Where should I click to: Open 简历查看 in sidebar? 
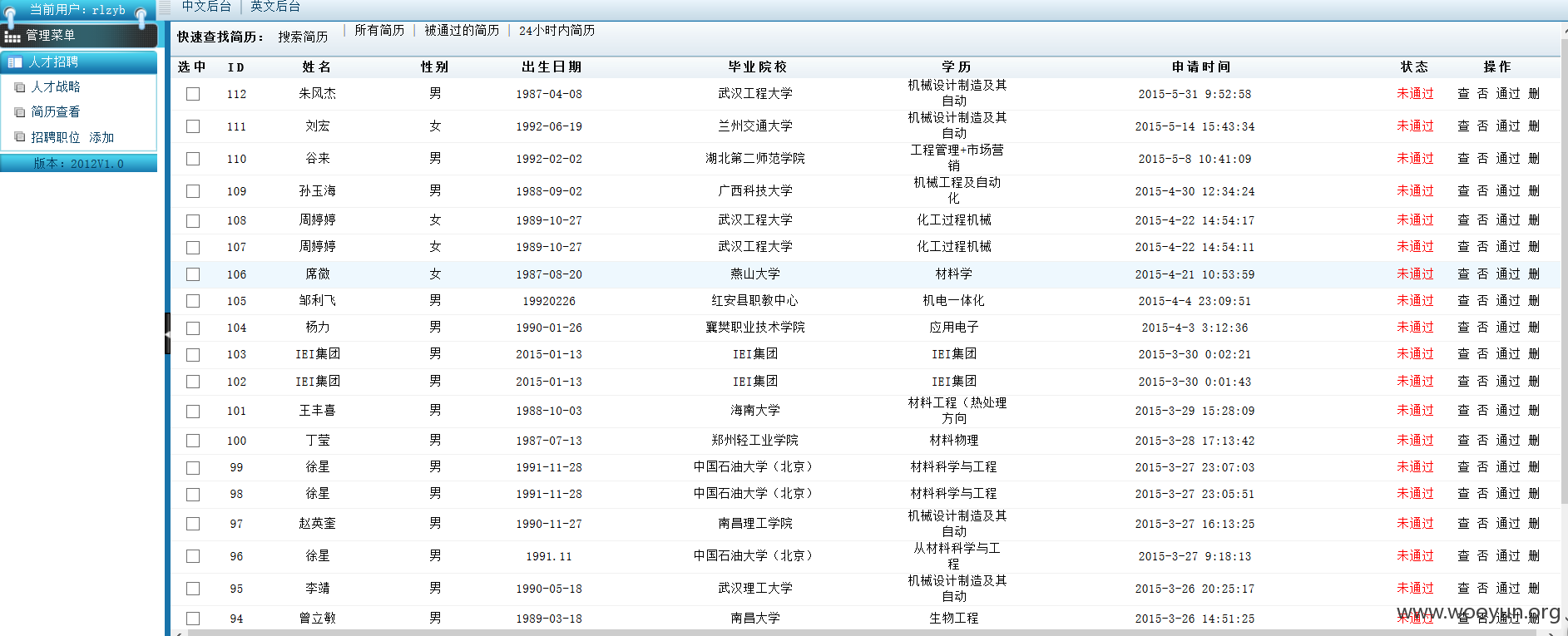56,111
